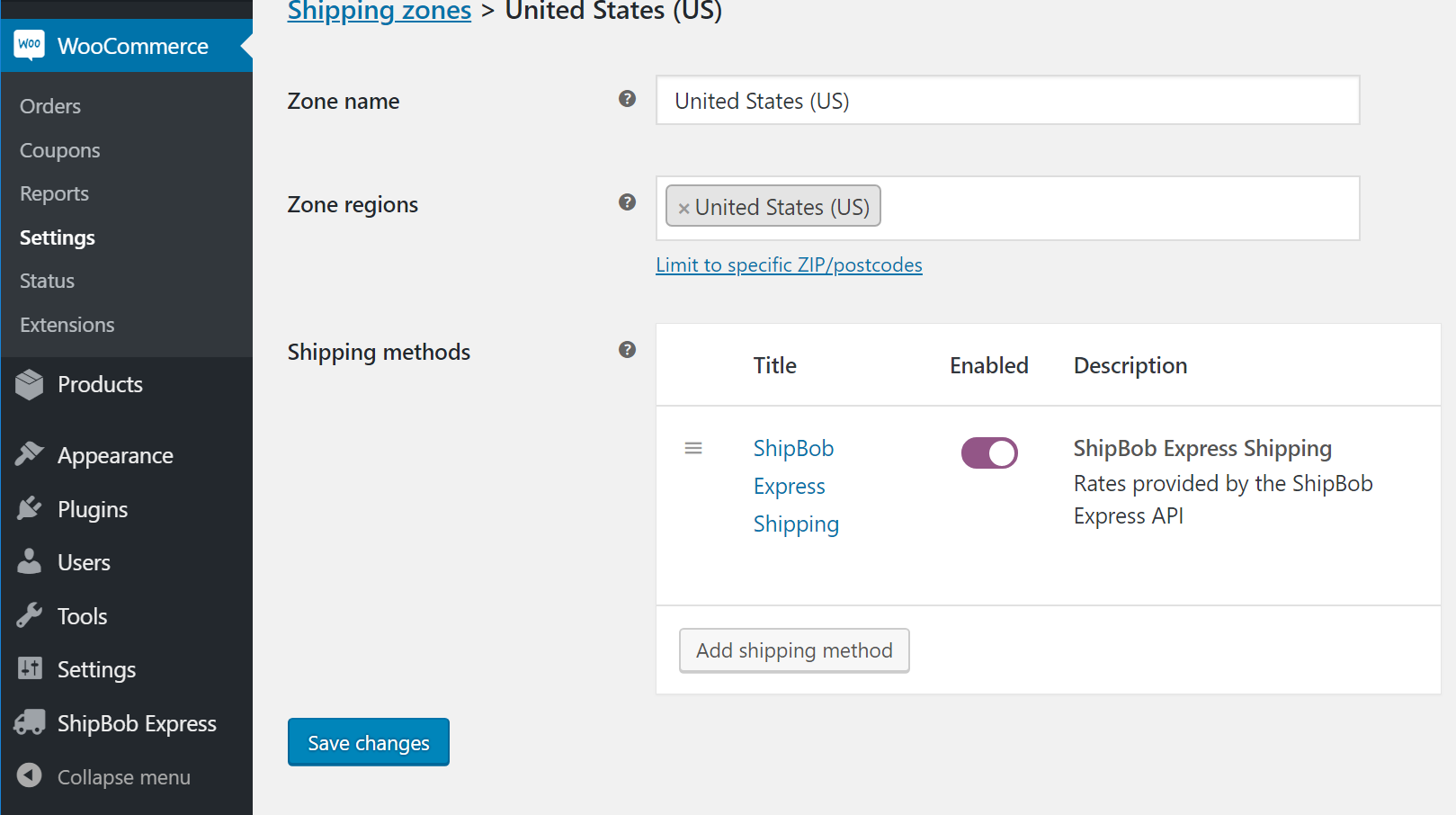Viewport: 1456px width, 815px height.
Task: Click 'Rates provided by the ShipBob' description text
Action: click(1223, 483)
